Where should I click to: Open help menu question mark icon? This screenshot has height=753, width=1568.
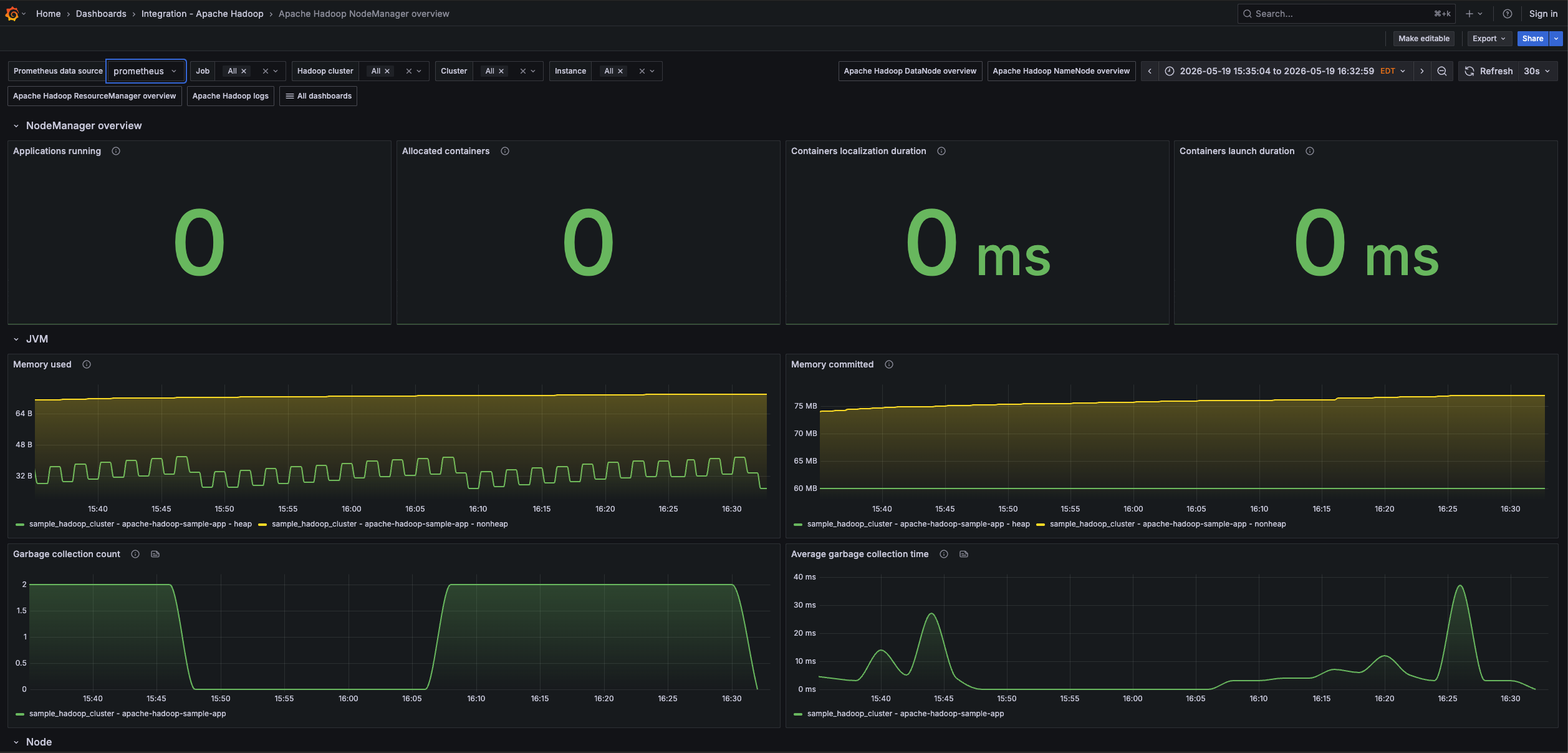pyautogui.click(x=1507, y=14)
